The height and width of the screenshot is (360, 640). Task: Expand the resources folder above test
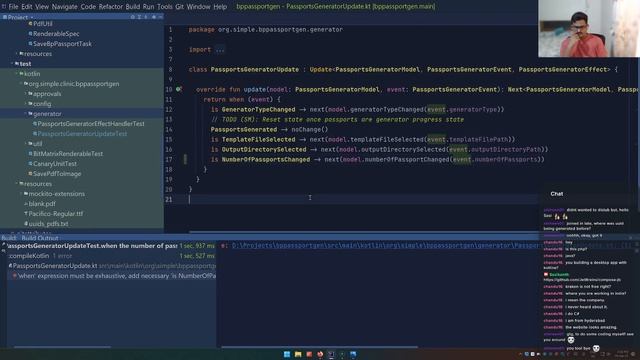pos(17,54)
